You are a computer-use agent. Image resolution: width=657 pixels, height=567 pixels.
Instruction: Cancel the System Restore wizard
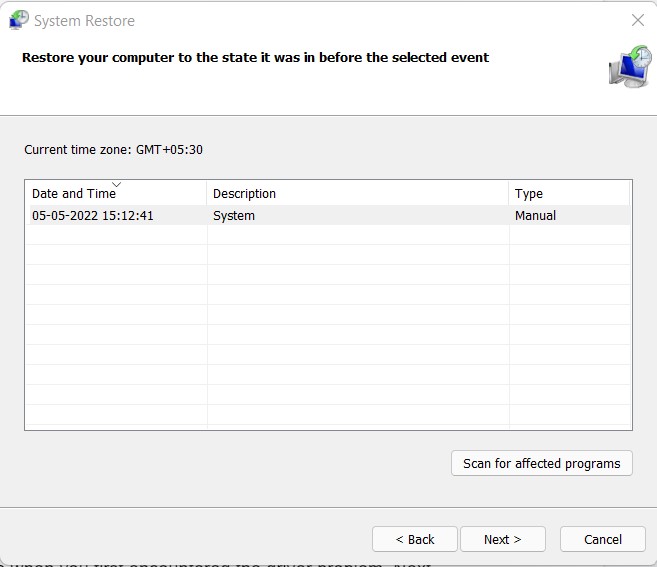602,539
